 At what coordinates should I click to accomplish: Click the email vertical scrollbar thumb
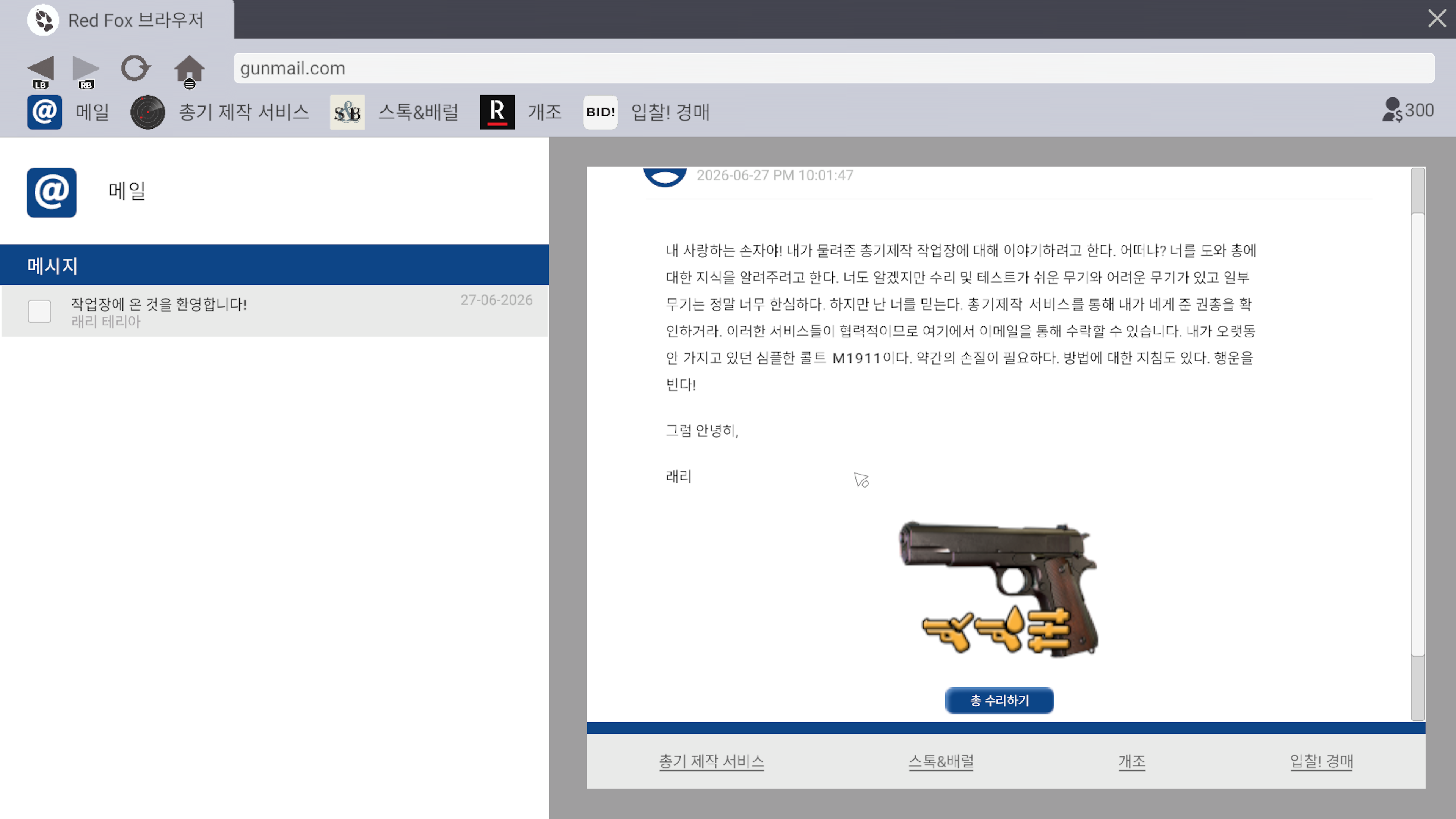click(1418, 434)
